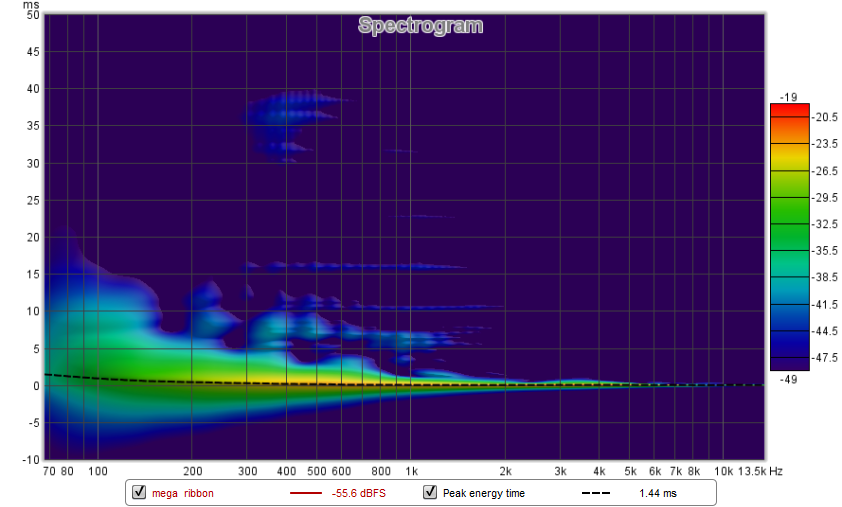Click the red trace line sample
842x507 pixels.
(x=306, y=493)
